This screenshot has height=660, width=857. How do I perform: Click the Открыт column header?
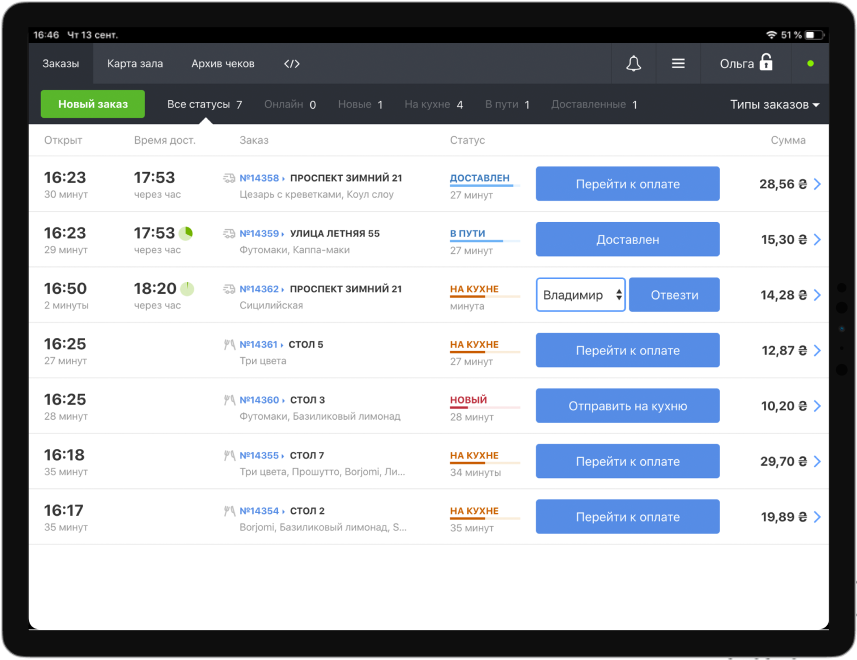(63, 140)
